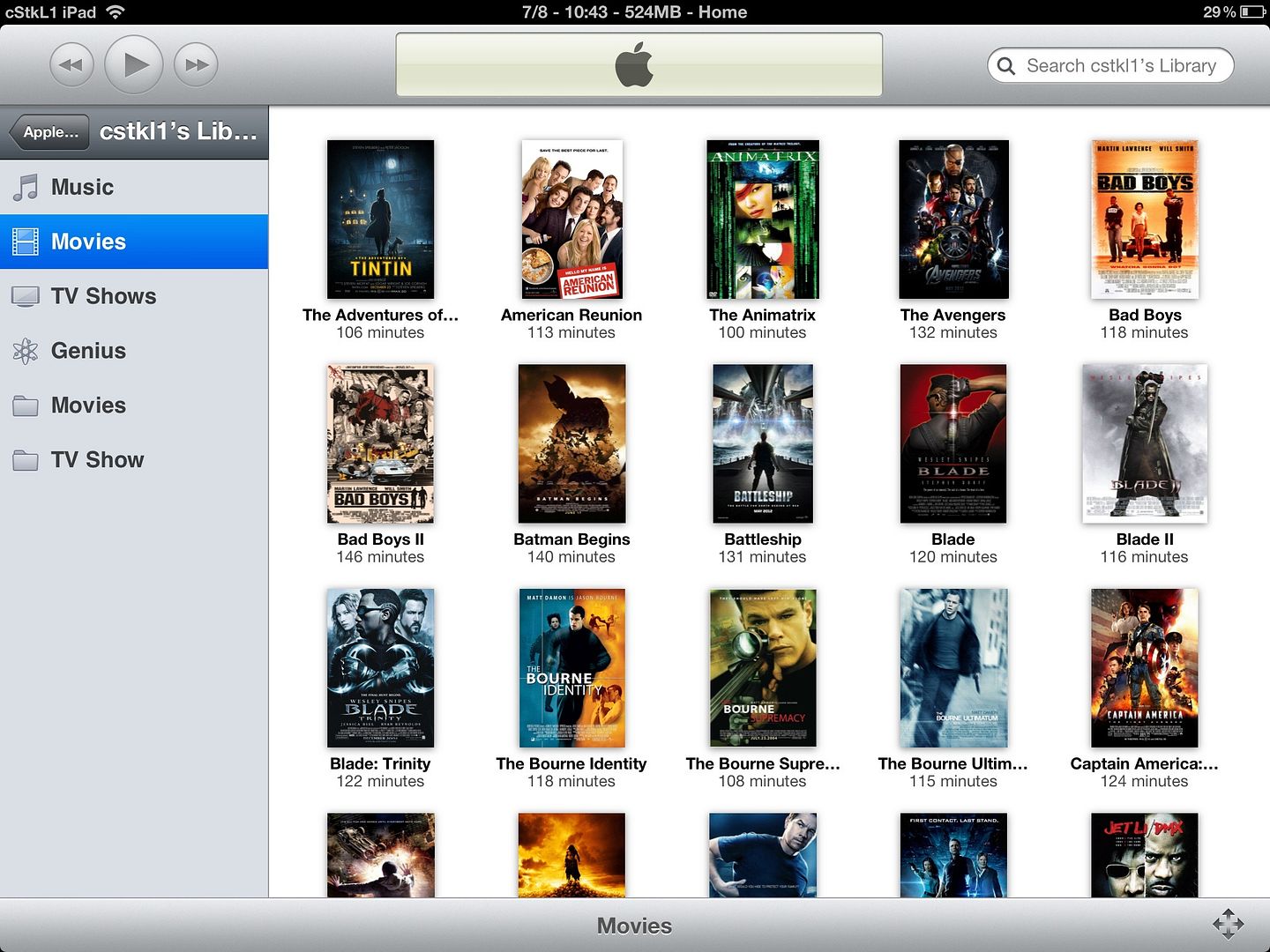The width and height of the screenshot is (1270, 952).
Task: Tap the Rewind button
Action: [x=71, y=64]
